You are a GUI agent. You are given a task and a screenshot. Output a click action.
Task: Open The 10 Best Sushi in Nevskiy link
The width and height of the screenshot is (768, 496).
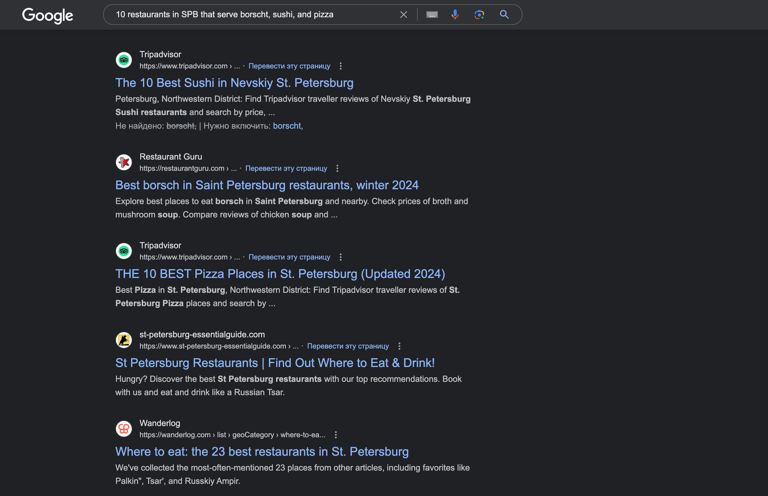[234, 83]
